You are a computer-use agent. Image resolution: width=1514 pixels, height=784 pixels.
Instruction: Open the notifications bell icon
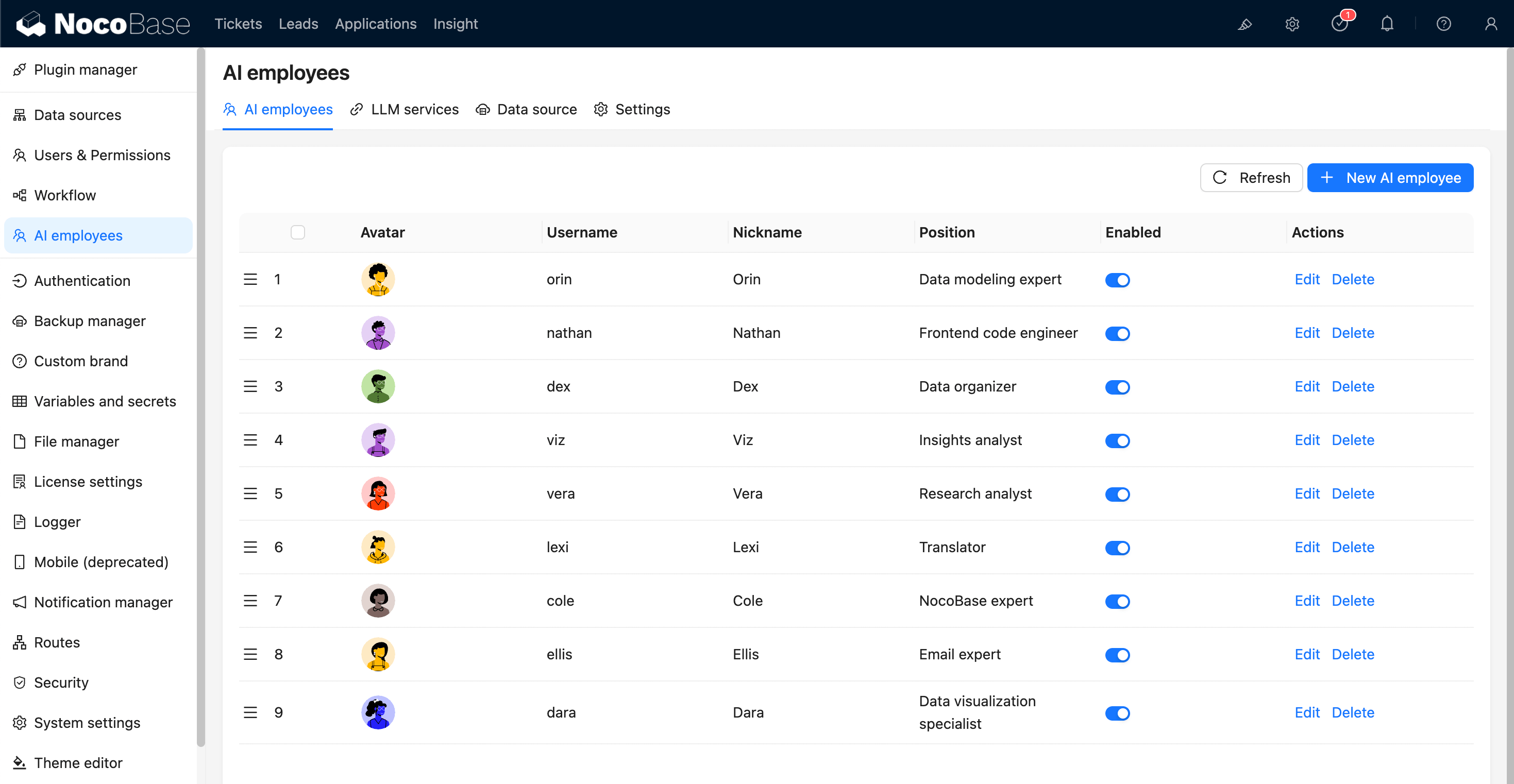(1387, 24)
